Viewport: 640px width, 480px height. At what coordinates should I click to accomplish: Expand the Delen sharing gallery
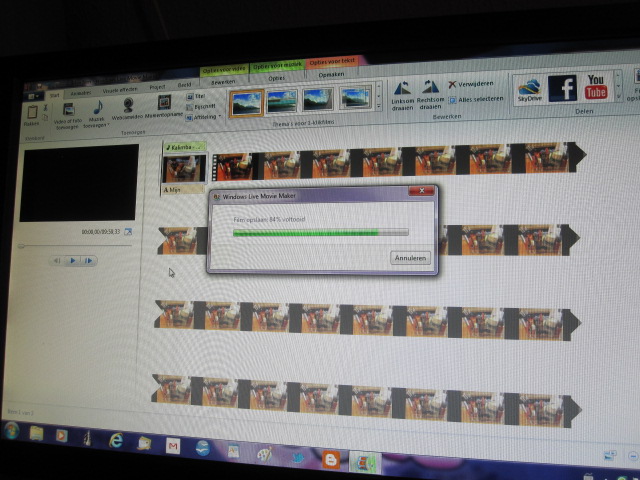pyautogui.click(x=618, y=96)
